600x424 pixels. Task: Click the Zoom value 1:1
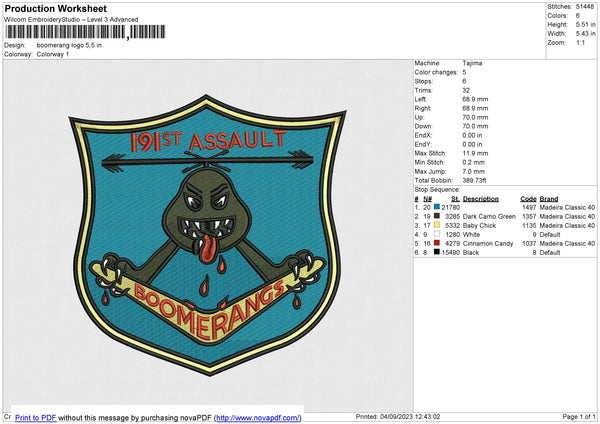tap(580, 42)
